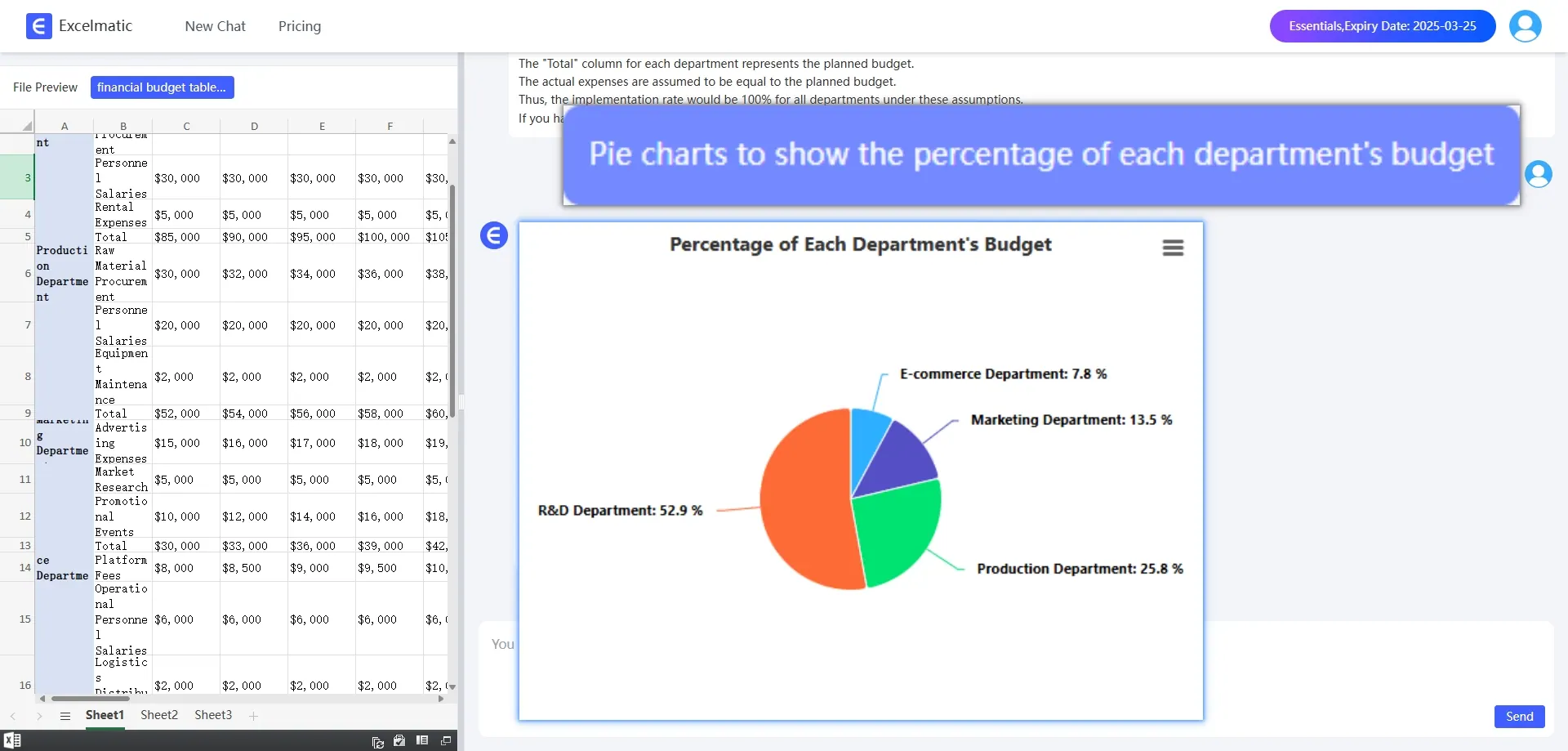
Task: Click the Send button
Action: (1519, 717)
